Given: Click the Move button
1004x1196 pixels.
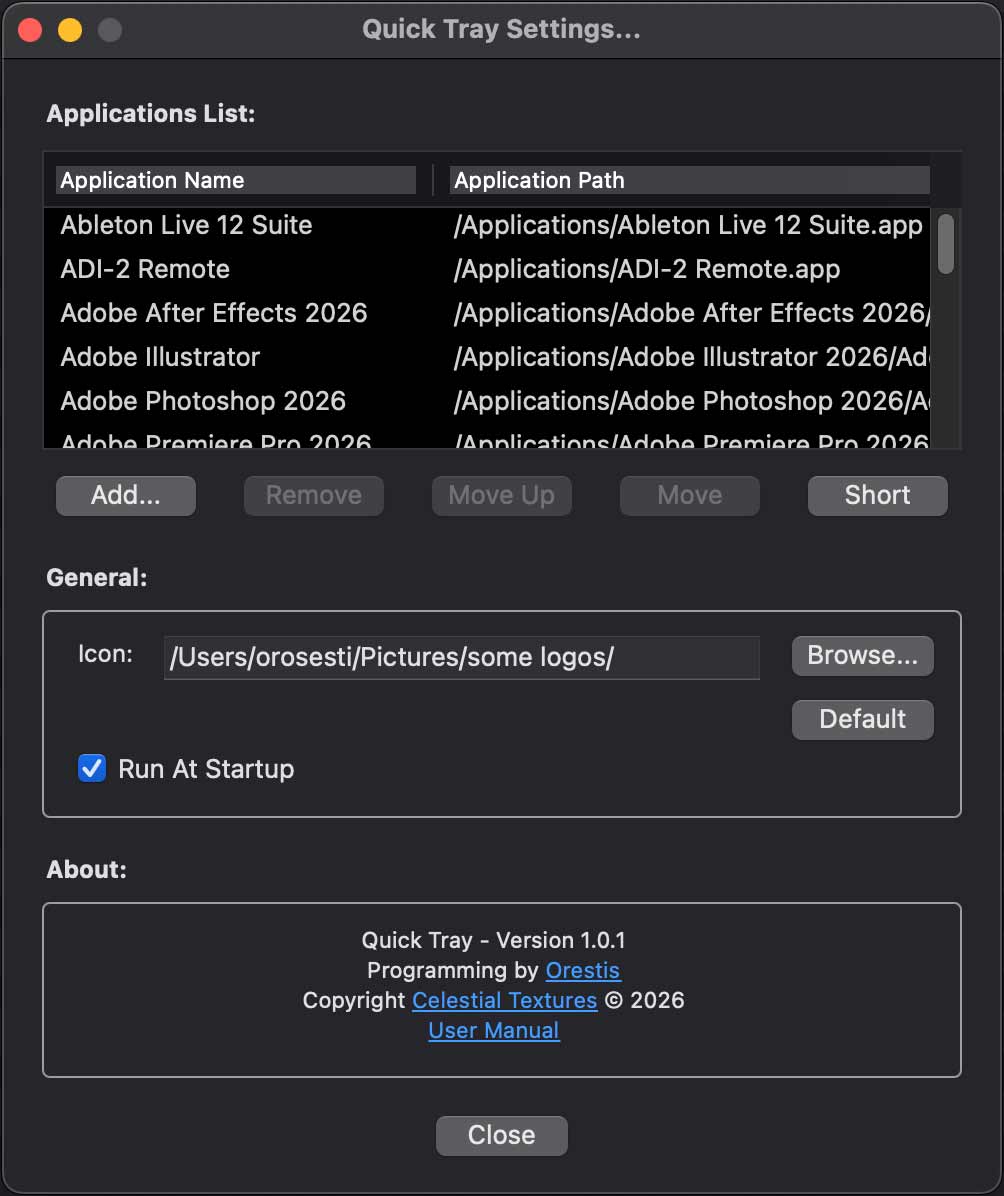Looking at the screenshot, I should point(690,496).
